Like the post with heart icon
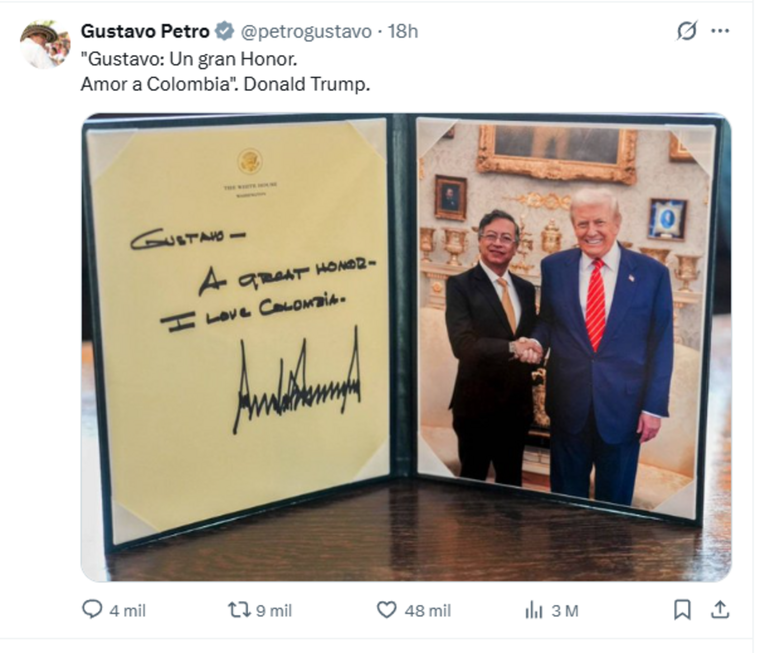This screenshot has width=760, height=653. coord(386,610)
